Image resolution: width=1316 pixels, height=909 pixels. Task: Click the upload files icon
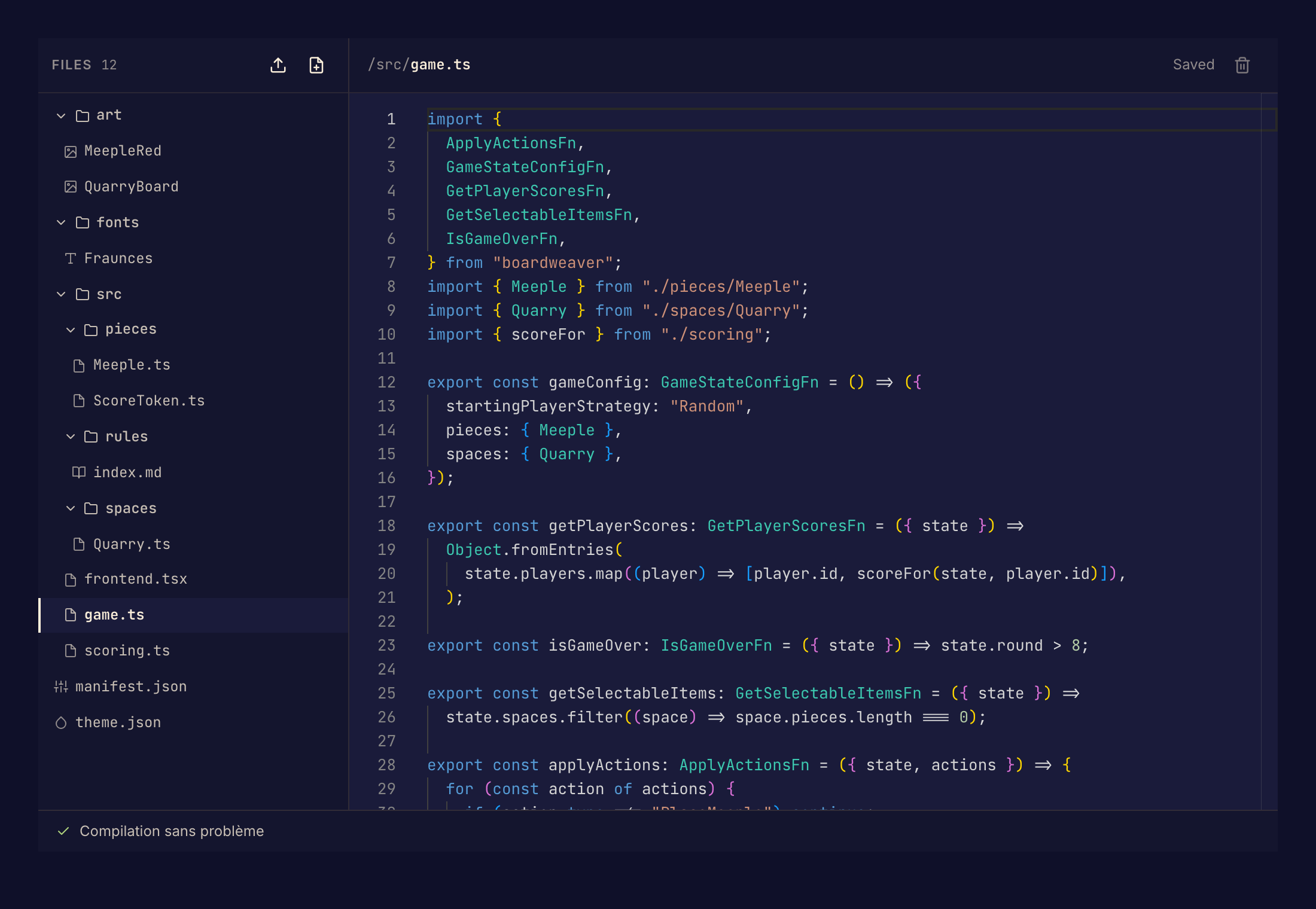pos(278,65)
